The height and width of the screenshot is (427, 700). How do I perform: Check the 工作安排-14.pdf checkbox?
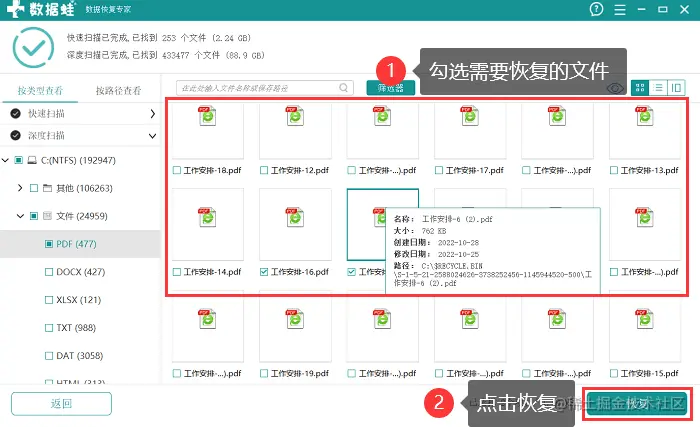click(x=177, y=272)
